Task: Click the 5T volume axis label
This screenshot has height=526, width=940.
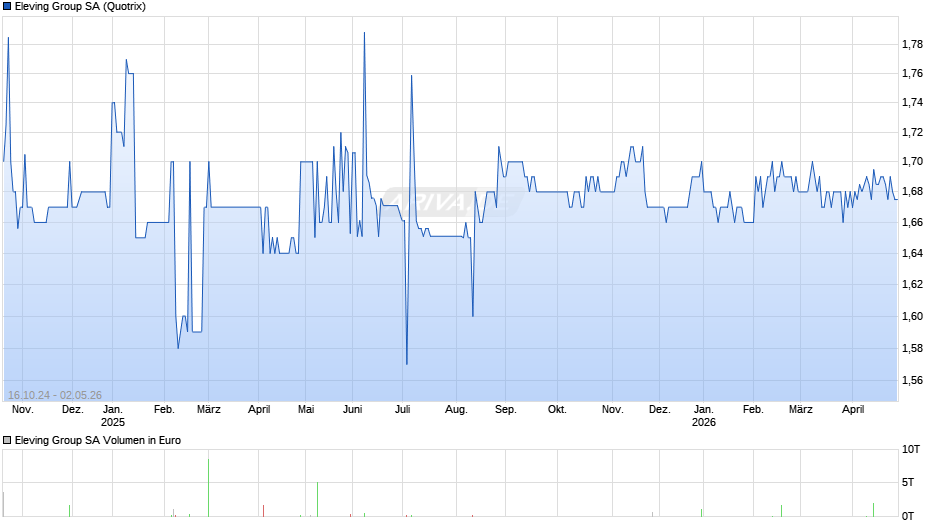Action: tap(908, 483)
